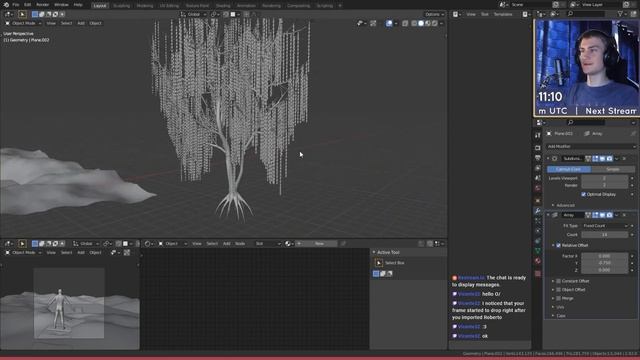
Task: Switch main viewport to solid shading
Action: 421,23
